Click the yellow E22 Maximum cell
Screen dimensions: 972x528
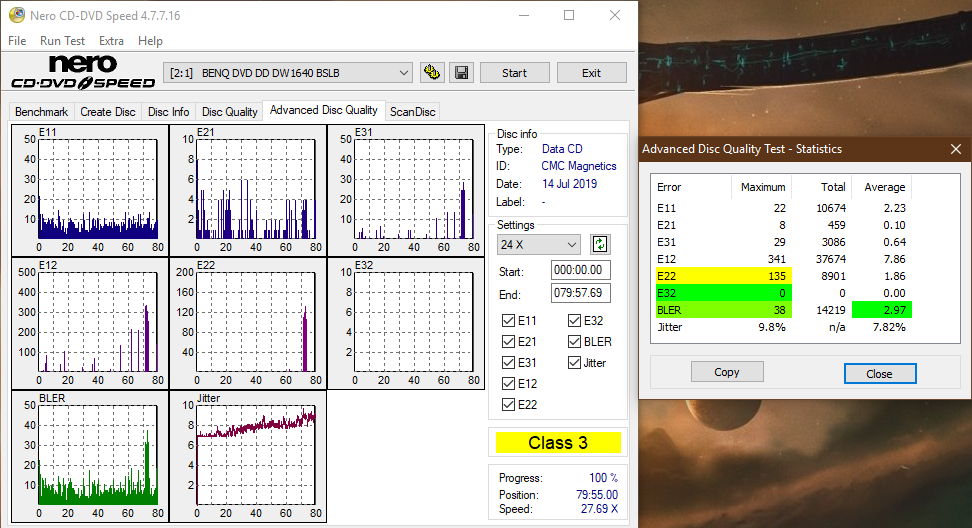pyautogui.click(x=762, y=276)
